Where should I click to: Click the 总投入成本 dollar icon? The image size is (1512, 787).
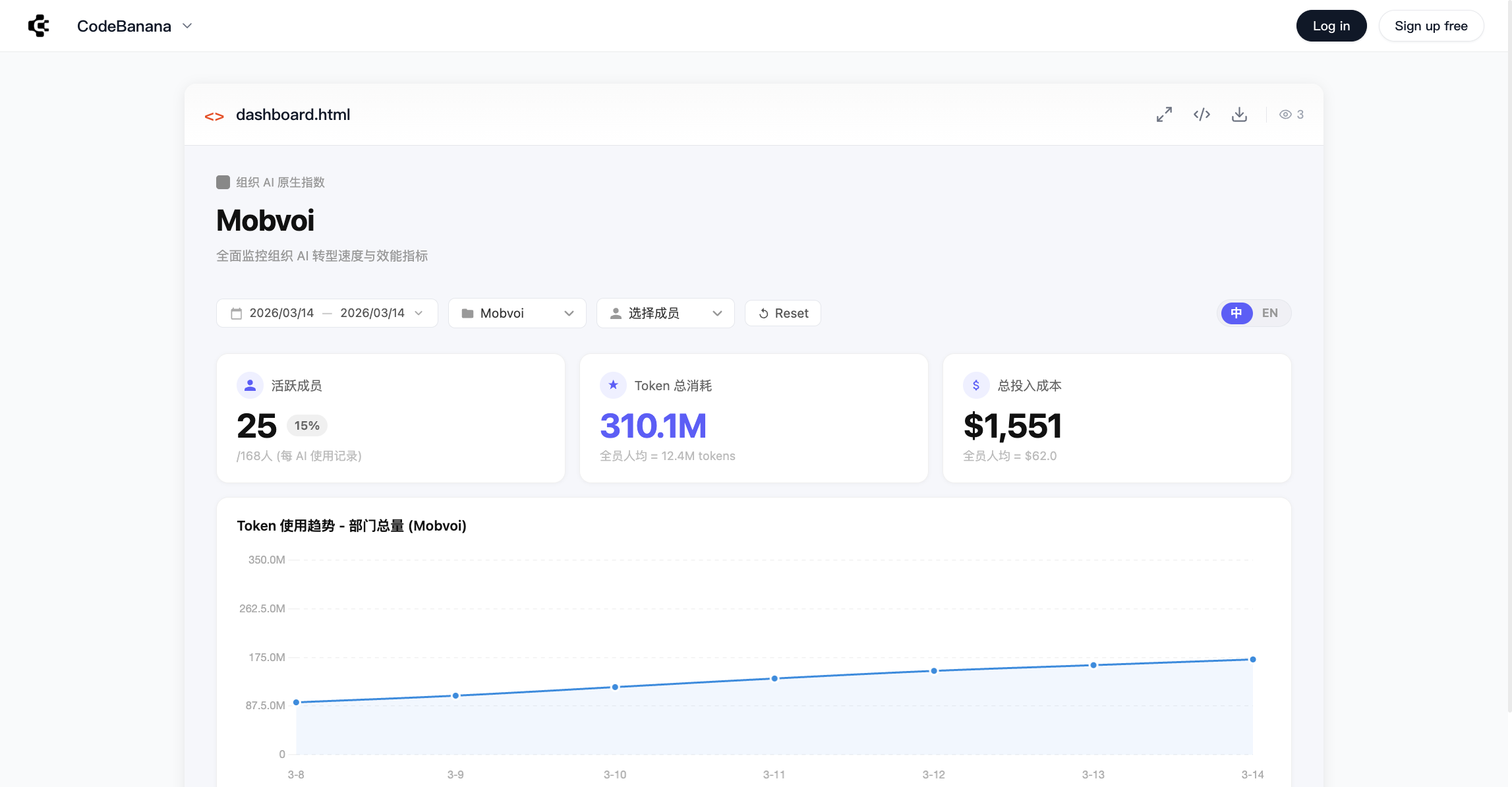click(976, 386)
